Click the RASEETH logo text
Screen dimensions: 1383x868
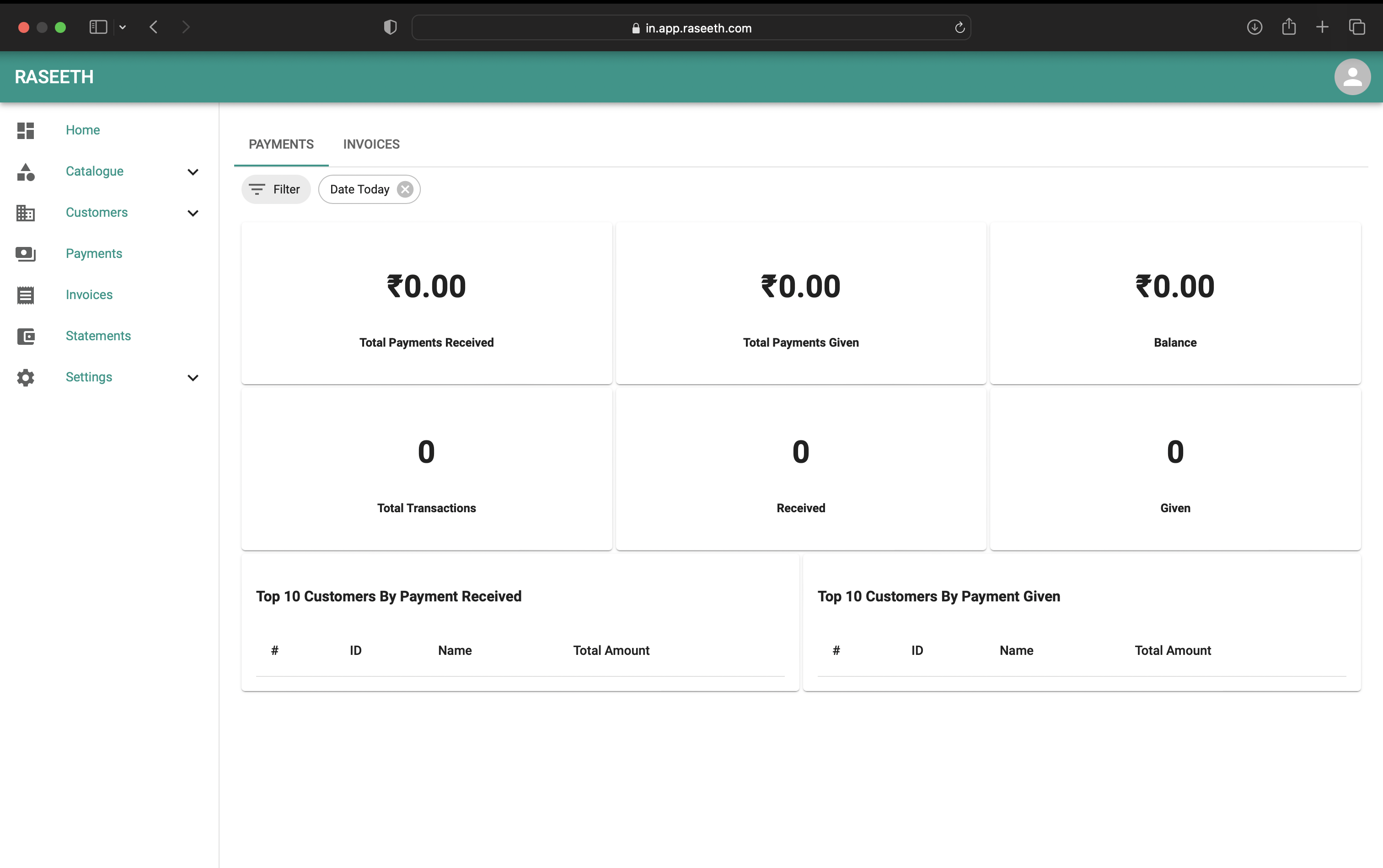[54, 77]
